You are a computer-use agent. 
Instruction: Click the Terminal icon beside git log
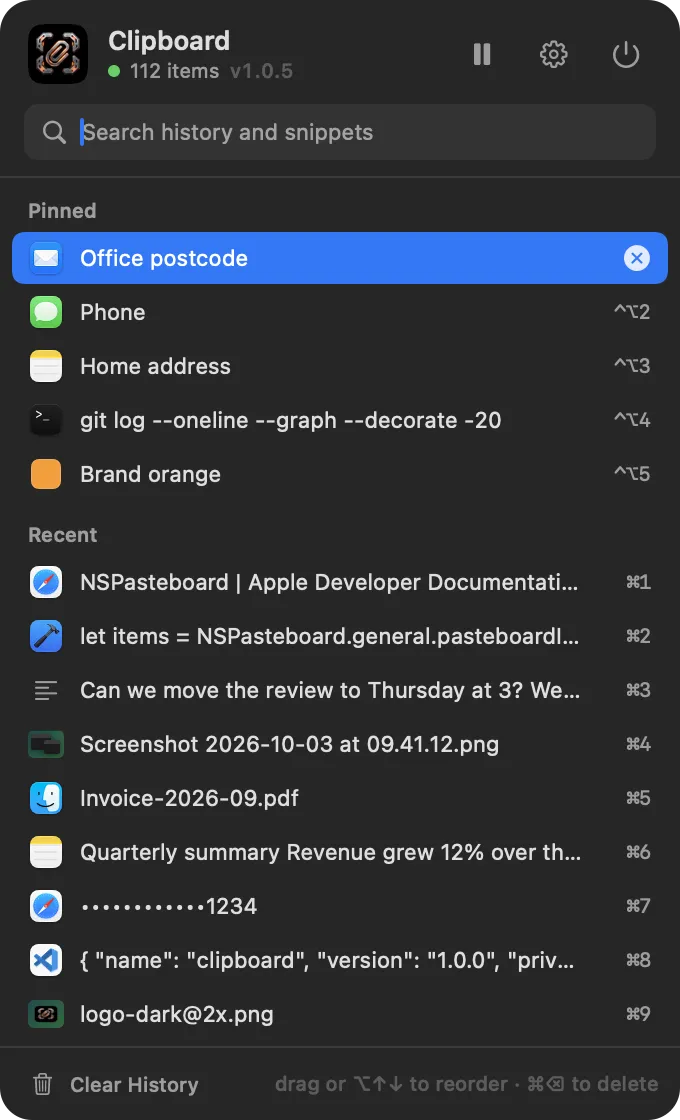(x=46, y=420)
